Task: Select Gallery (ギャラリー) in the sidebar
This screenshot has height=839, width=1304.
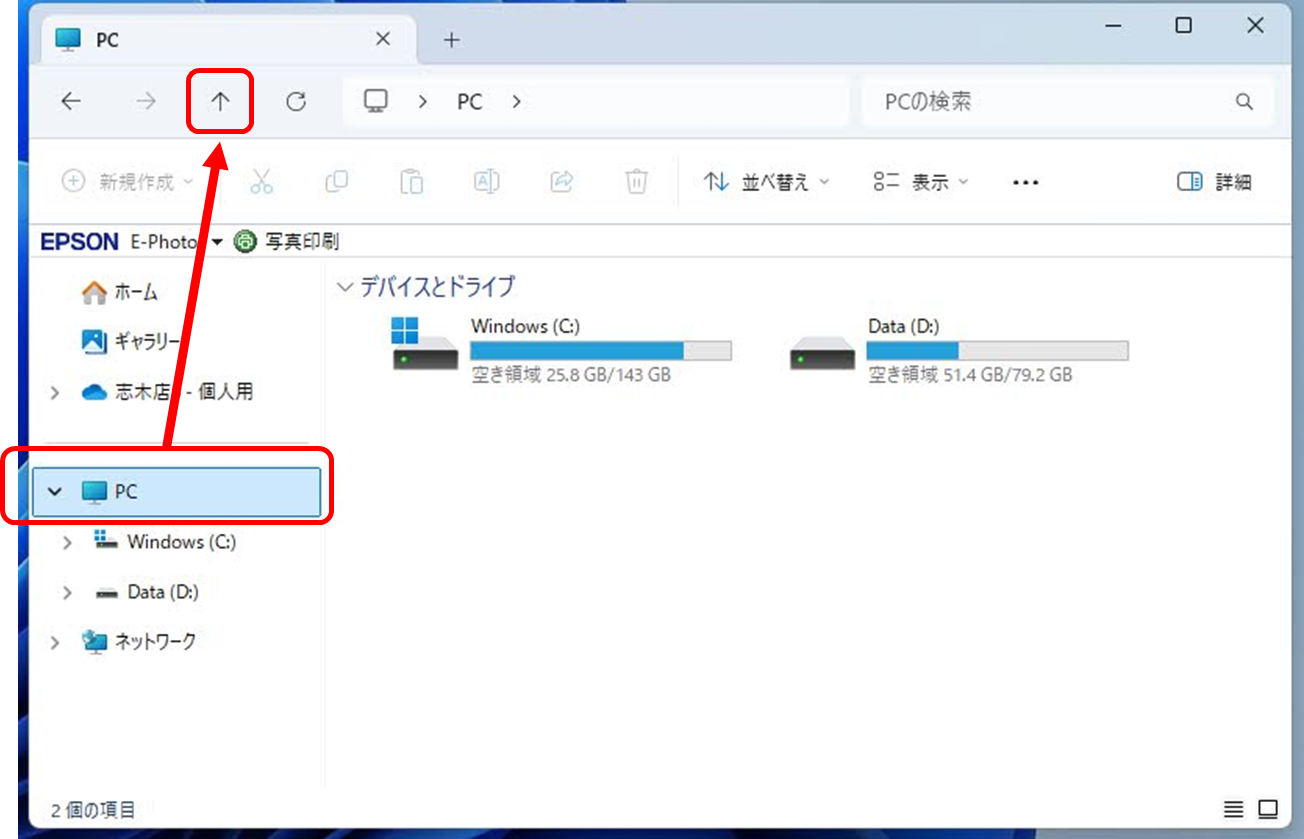Action: pos(130,342)
